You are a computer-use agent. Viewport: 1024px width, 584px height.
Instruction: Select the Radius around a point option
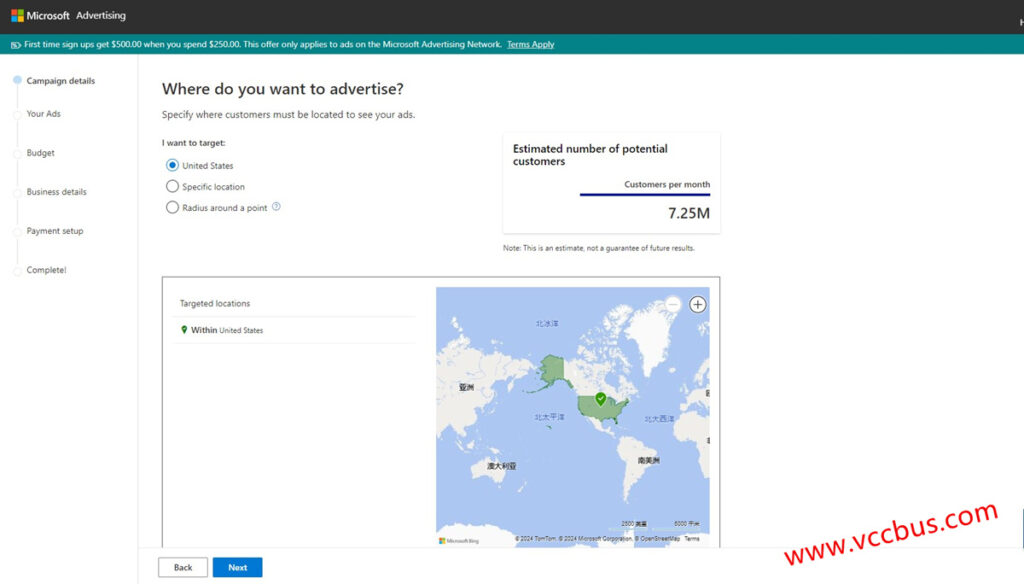(x=172, y=208)
